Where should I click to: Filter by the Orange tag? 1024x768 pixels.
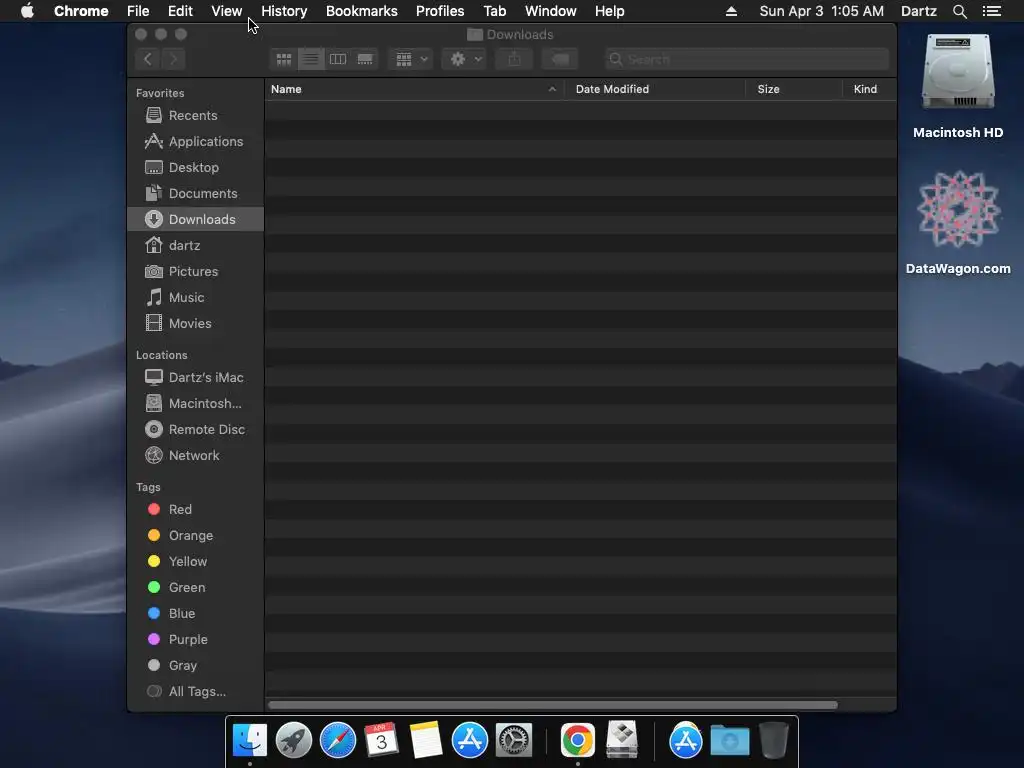tap(195, 536)
